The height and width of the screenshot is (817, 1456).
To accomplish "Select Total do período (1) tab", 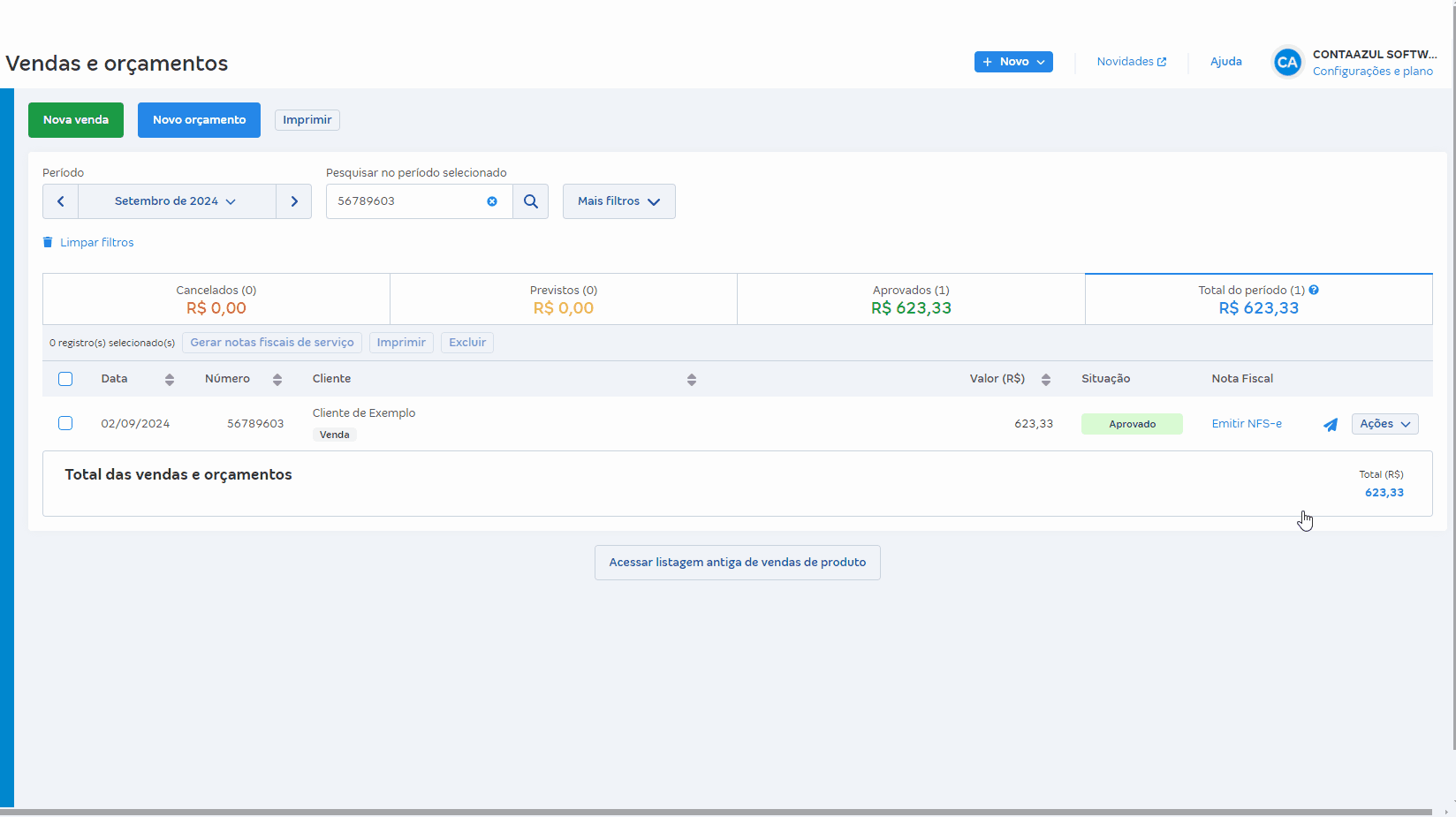I will coord(1258,299).
